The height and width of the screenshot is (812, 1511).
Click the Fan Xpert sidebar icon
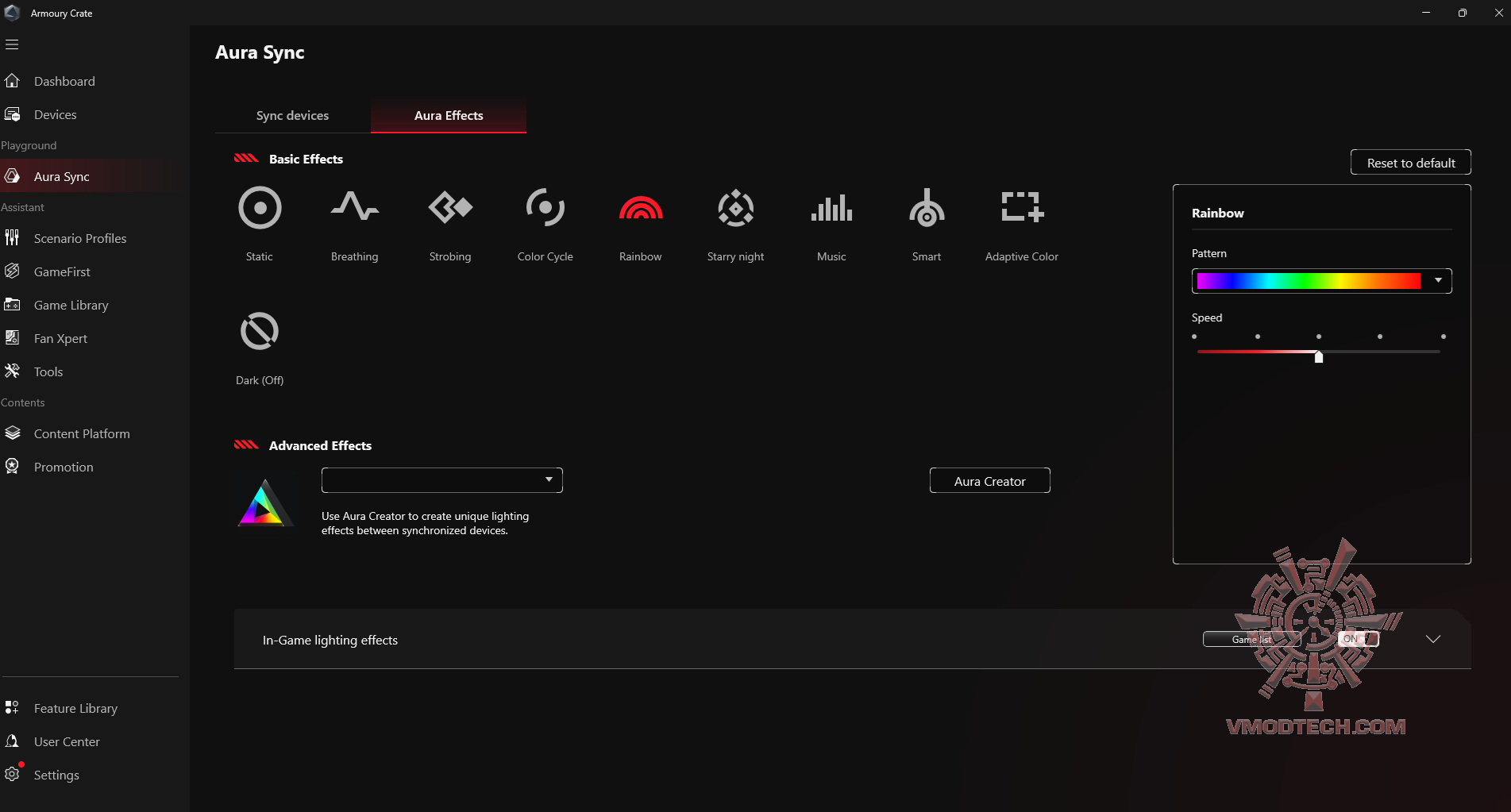click(12, 338)
